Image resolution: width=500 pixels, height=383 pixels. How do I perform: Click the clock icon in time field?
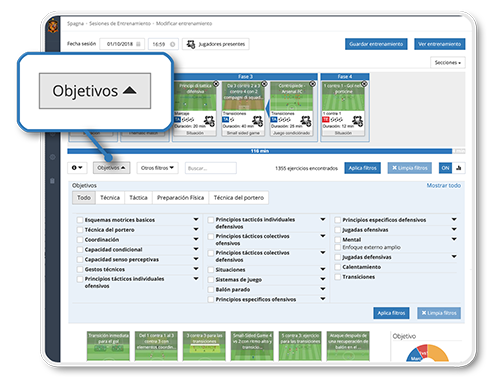click(173, 44)
